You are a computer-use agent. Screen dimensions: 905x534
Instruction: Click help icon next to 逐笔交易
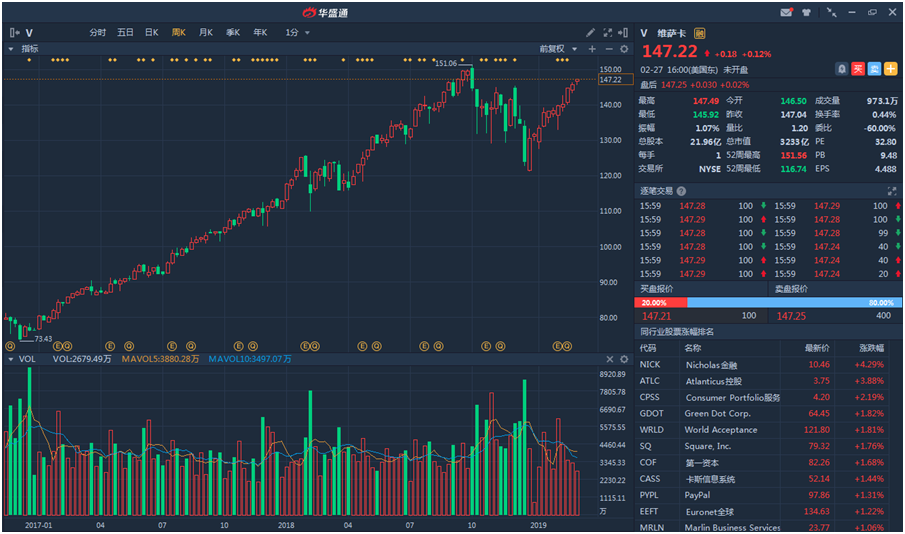(682, 190)
